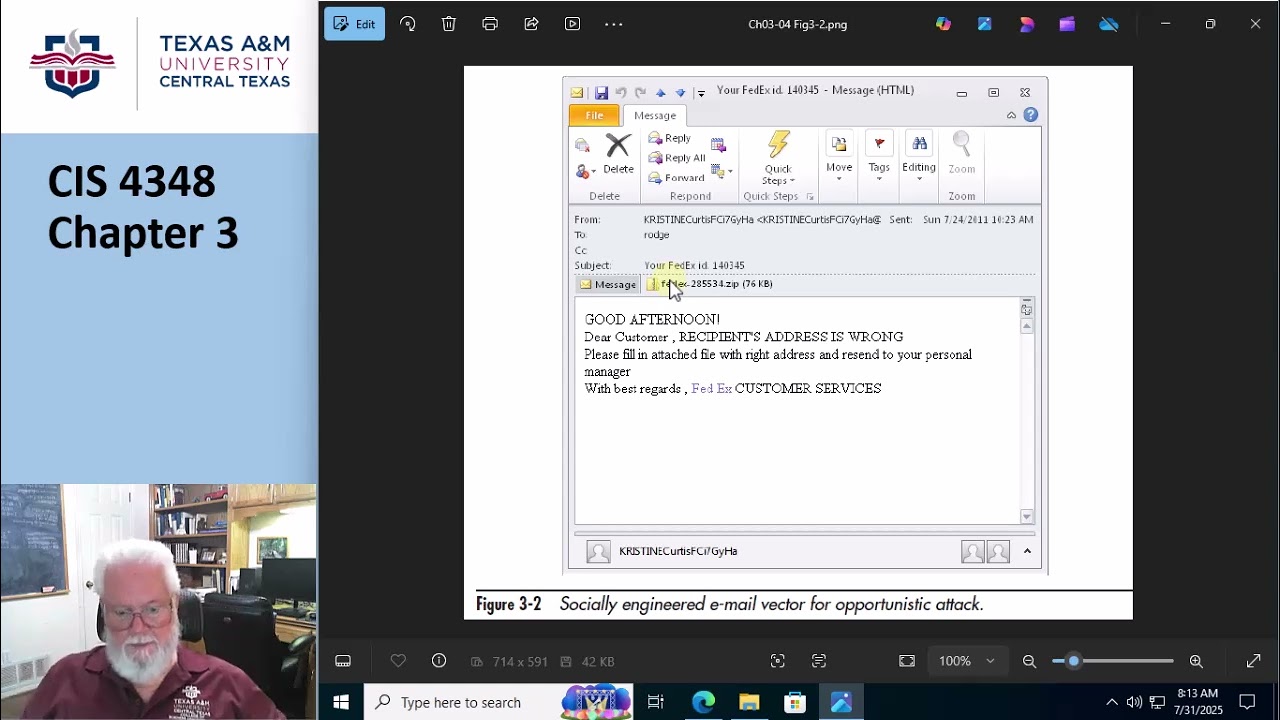
Task: Click the Photos app taskbar icon
Action: click(x=841, y=702)
